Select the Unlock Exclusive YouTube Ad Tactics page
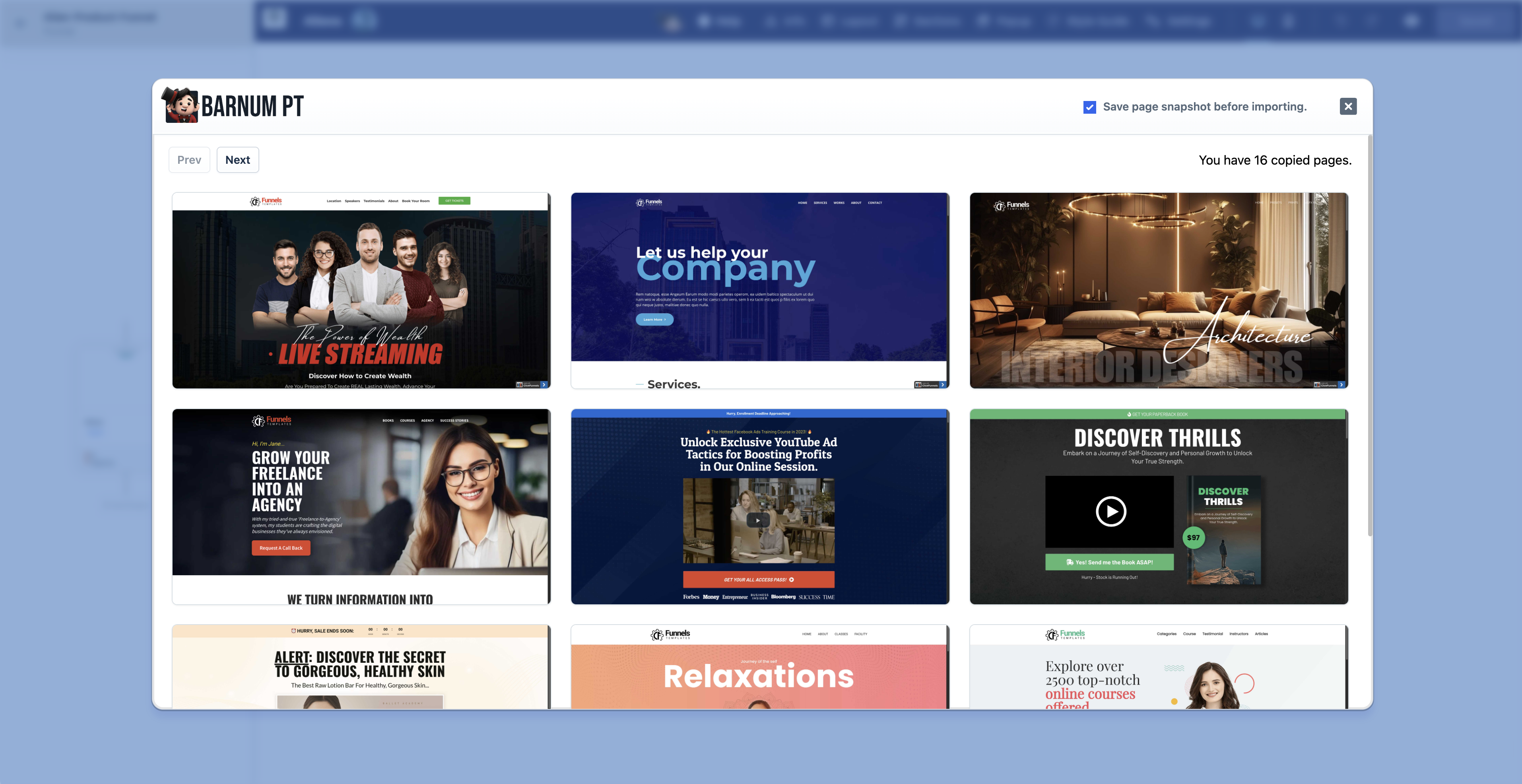The width and height of the screenshot is (1522, 784). point(759,506)
